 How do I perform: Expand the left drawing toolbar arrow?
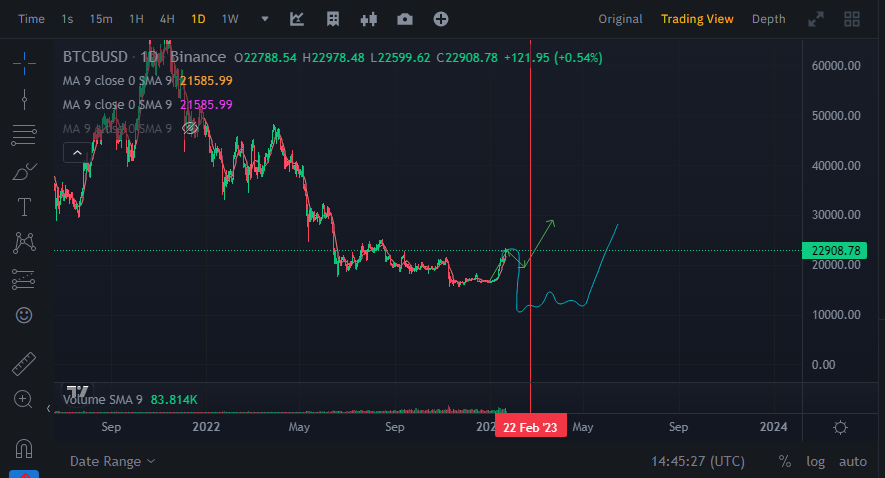[49, 408]
